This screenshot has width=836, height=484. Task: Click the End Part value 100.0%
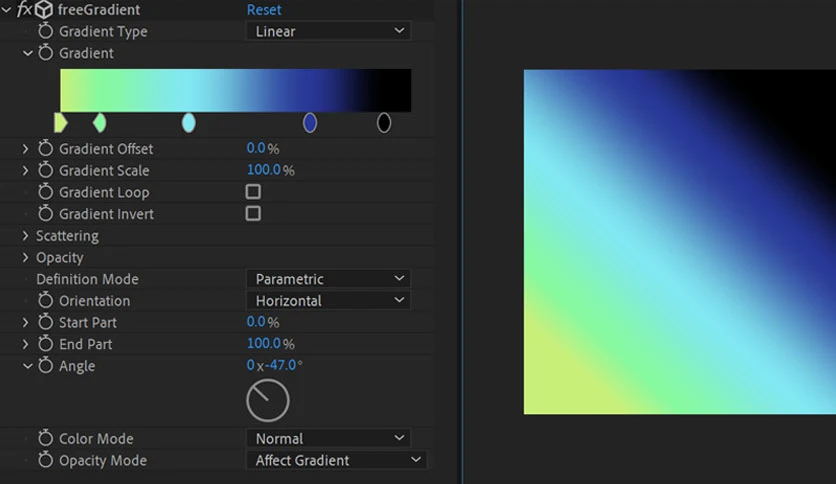(270, 344)
